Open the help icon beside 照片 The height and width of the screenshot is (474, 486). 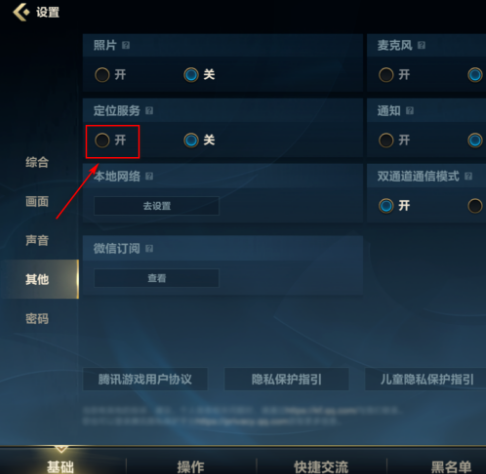[126, 45]
